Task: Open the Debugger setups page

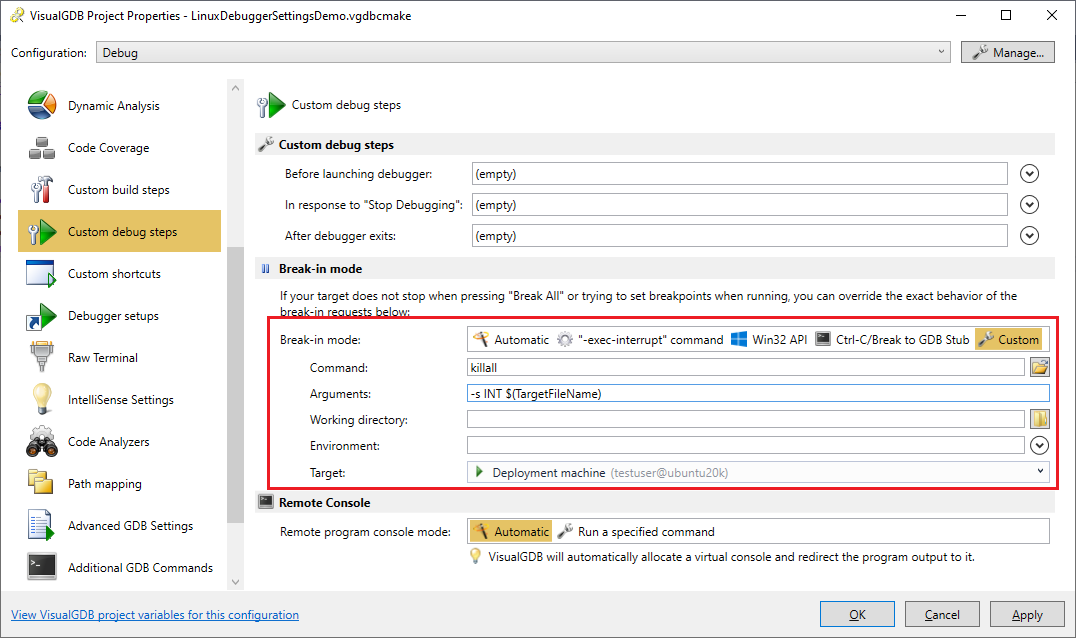Action: (119, 316)
